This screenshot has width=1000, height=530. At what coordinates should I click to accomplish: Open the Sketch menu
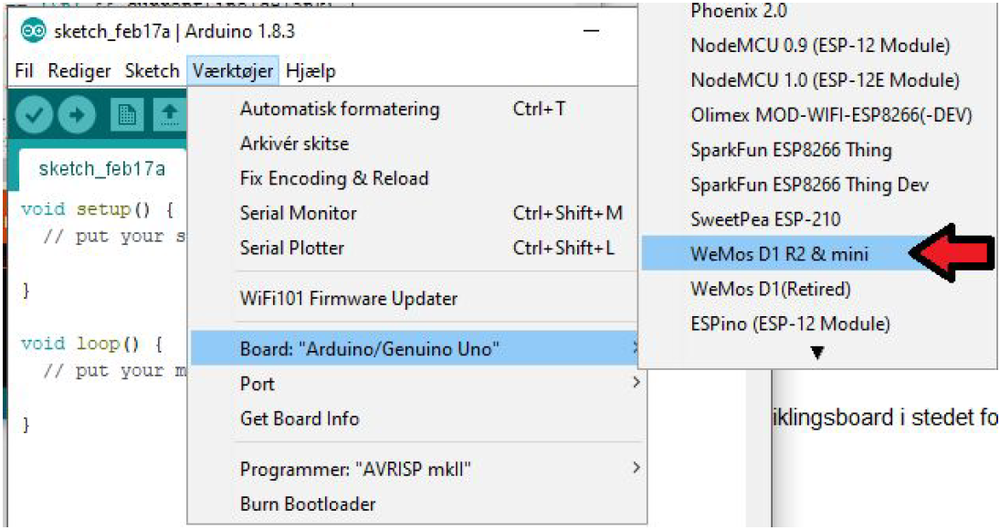(x=152, y=71)
